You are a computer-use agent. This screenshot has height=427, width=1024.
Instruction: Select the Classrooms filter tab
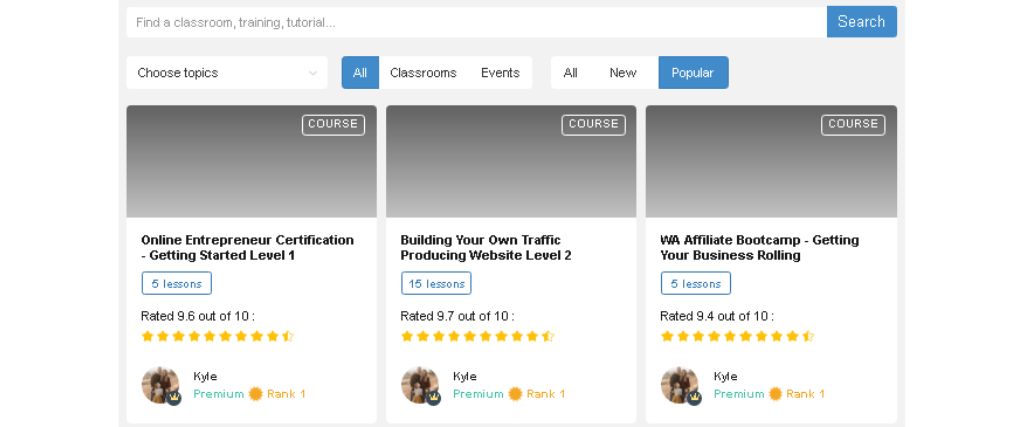[423, 72]
